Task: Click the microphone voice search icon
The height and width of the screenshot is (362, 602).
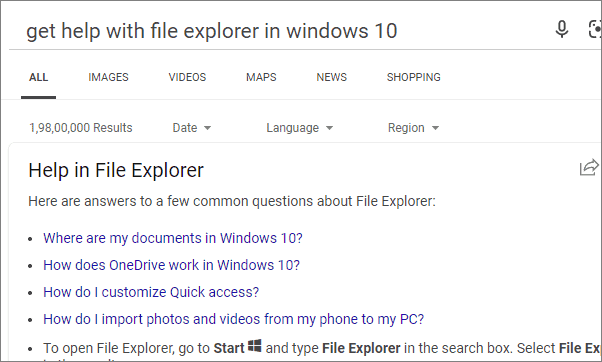Action: pos(562,30)
